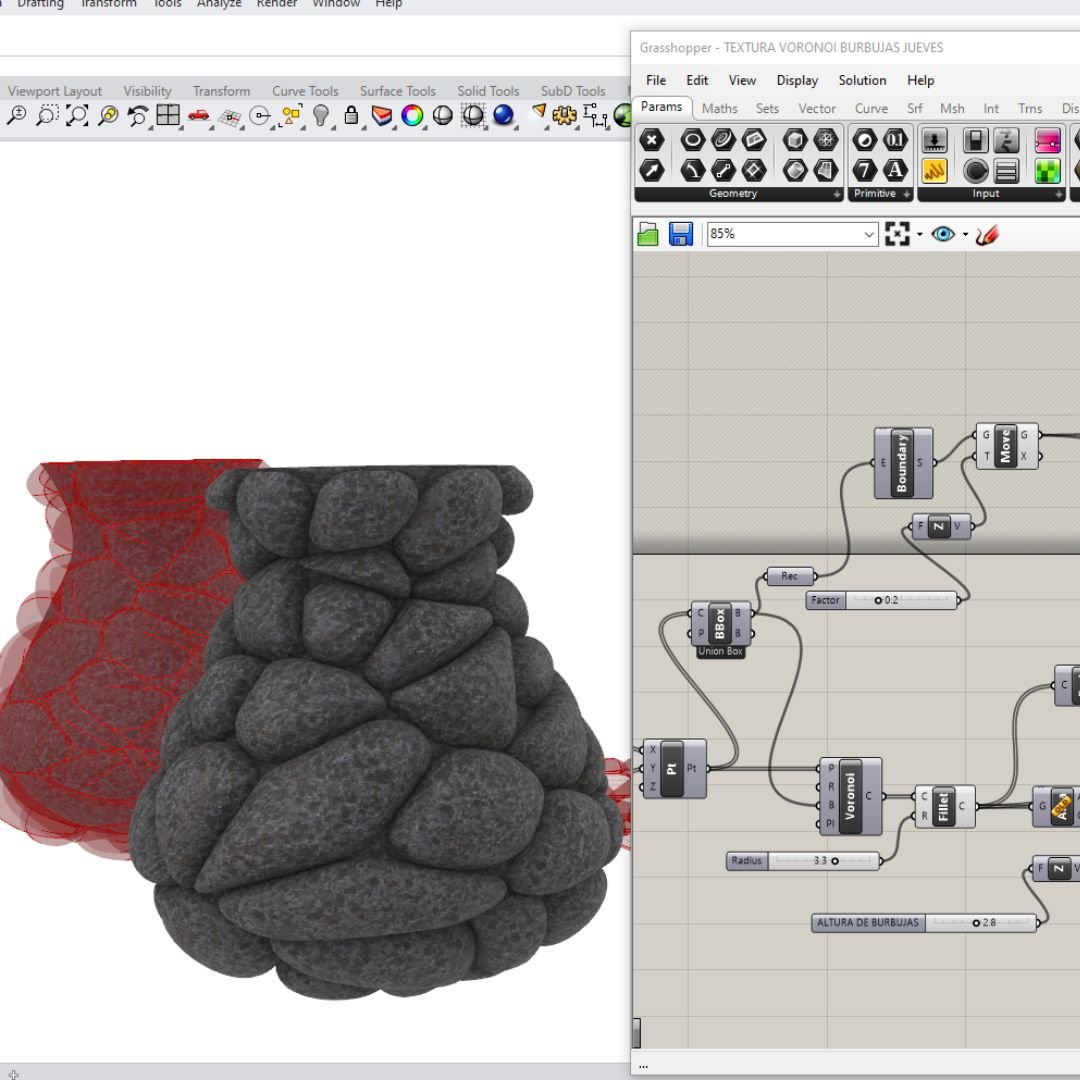Click the Zoom Extents icon in Rhino
The width and height of the screenshot is (1080, 1080).
point(77,115)
